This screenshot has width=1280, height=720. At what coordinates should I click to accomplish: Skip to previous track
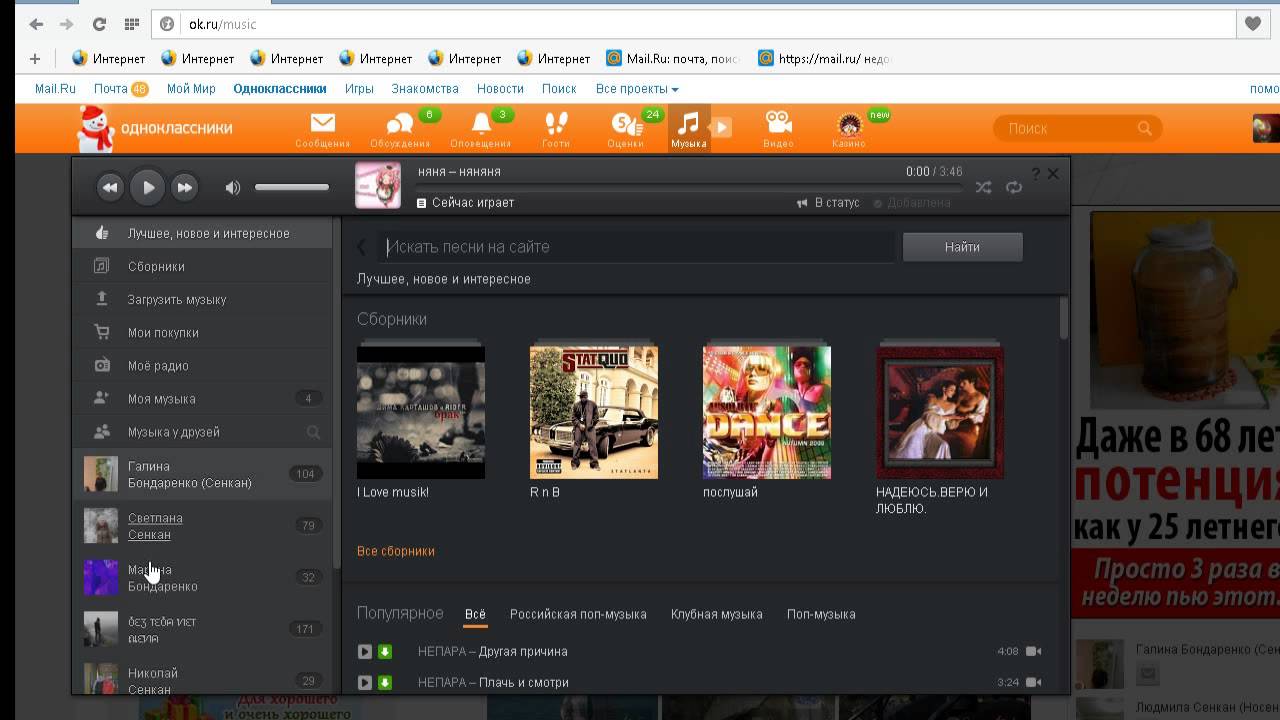click(110, 187)
